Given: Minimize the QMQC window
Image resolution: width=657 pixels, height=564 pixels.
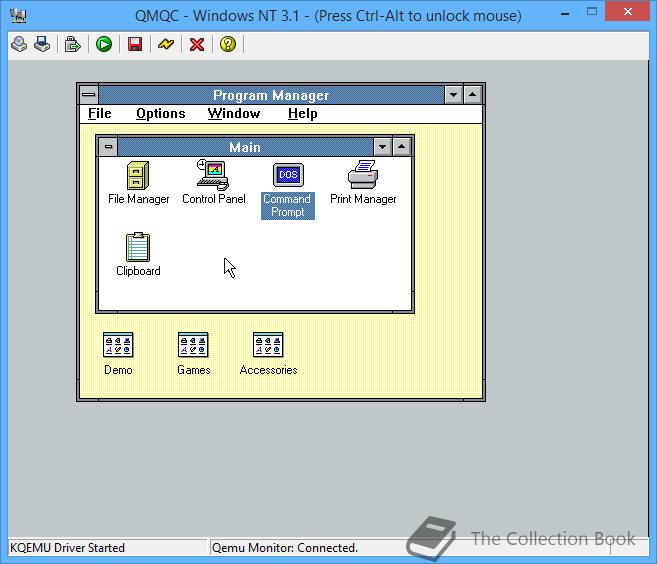Looking at the screenshot, I should coord(565,13).
